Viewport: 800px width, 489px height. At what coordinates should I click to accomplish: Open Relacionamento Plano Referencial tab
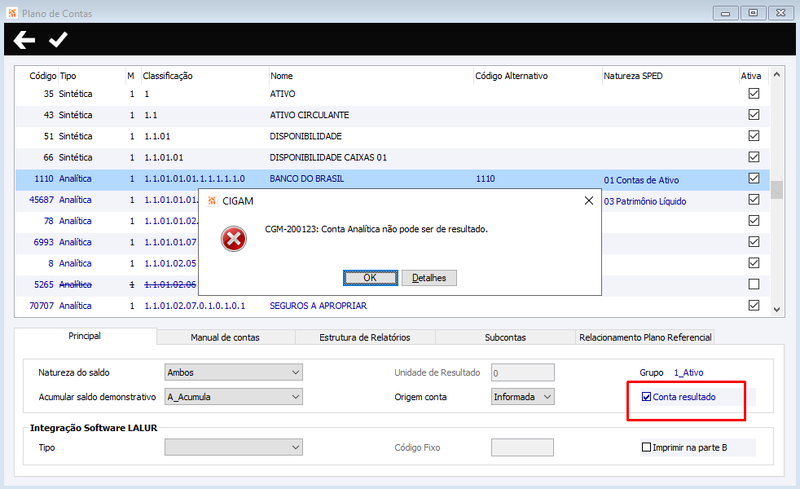pos(645,337)
